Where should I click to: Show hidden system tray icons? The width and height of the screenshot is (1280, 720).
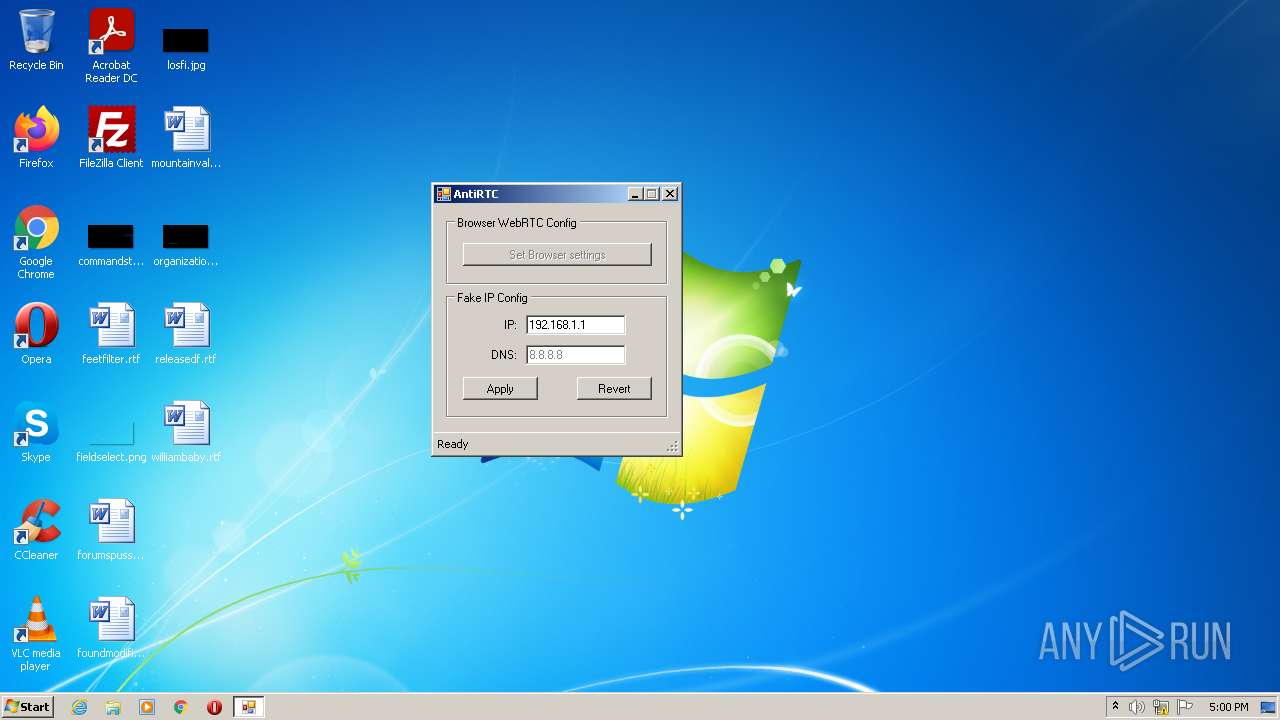click(1115, 707)
